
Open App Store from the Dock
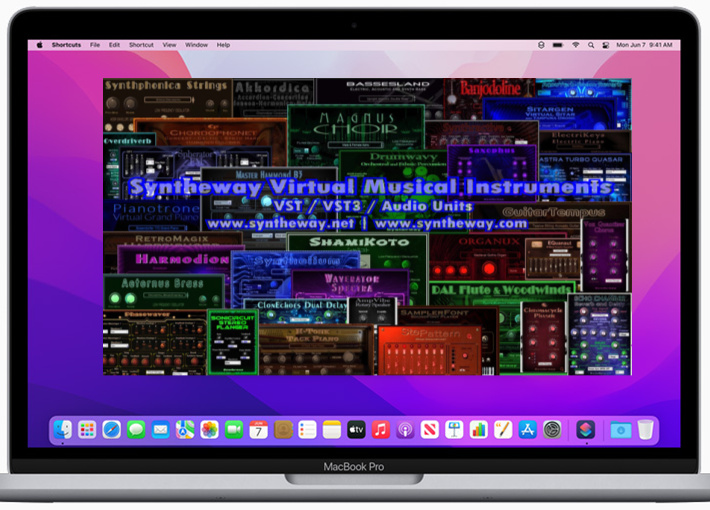tap(528, 429)
